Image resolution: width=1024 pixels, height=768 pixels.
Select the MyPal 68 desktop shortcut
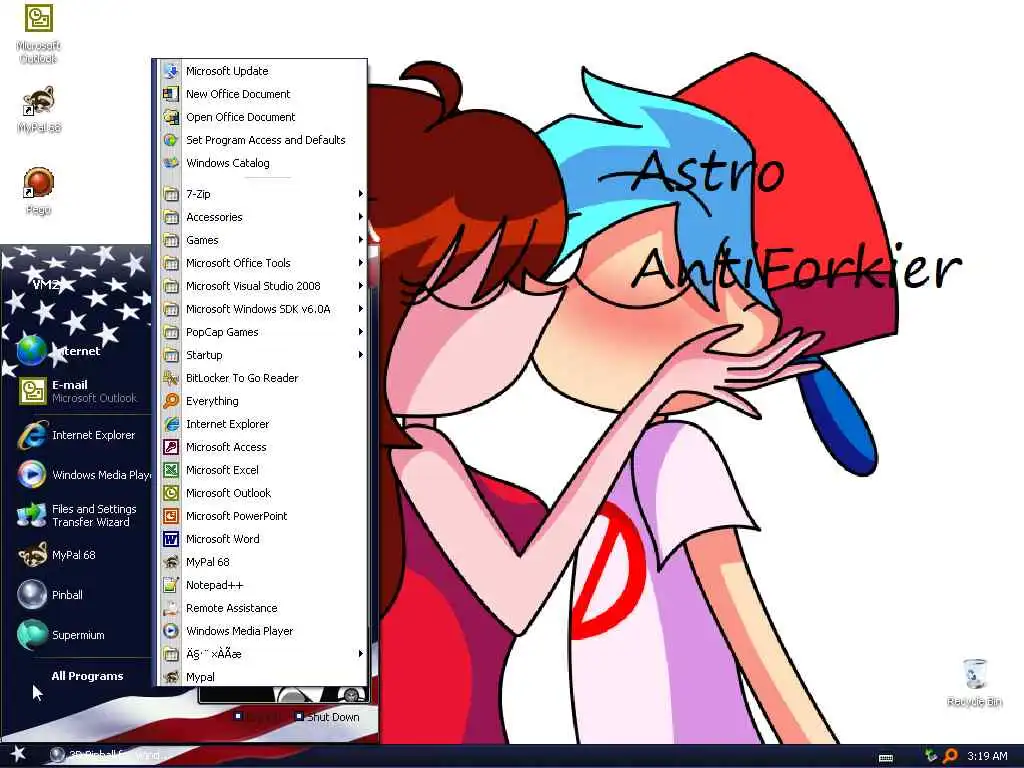click(x=39, y=110)
